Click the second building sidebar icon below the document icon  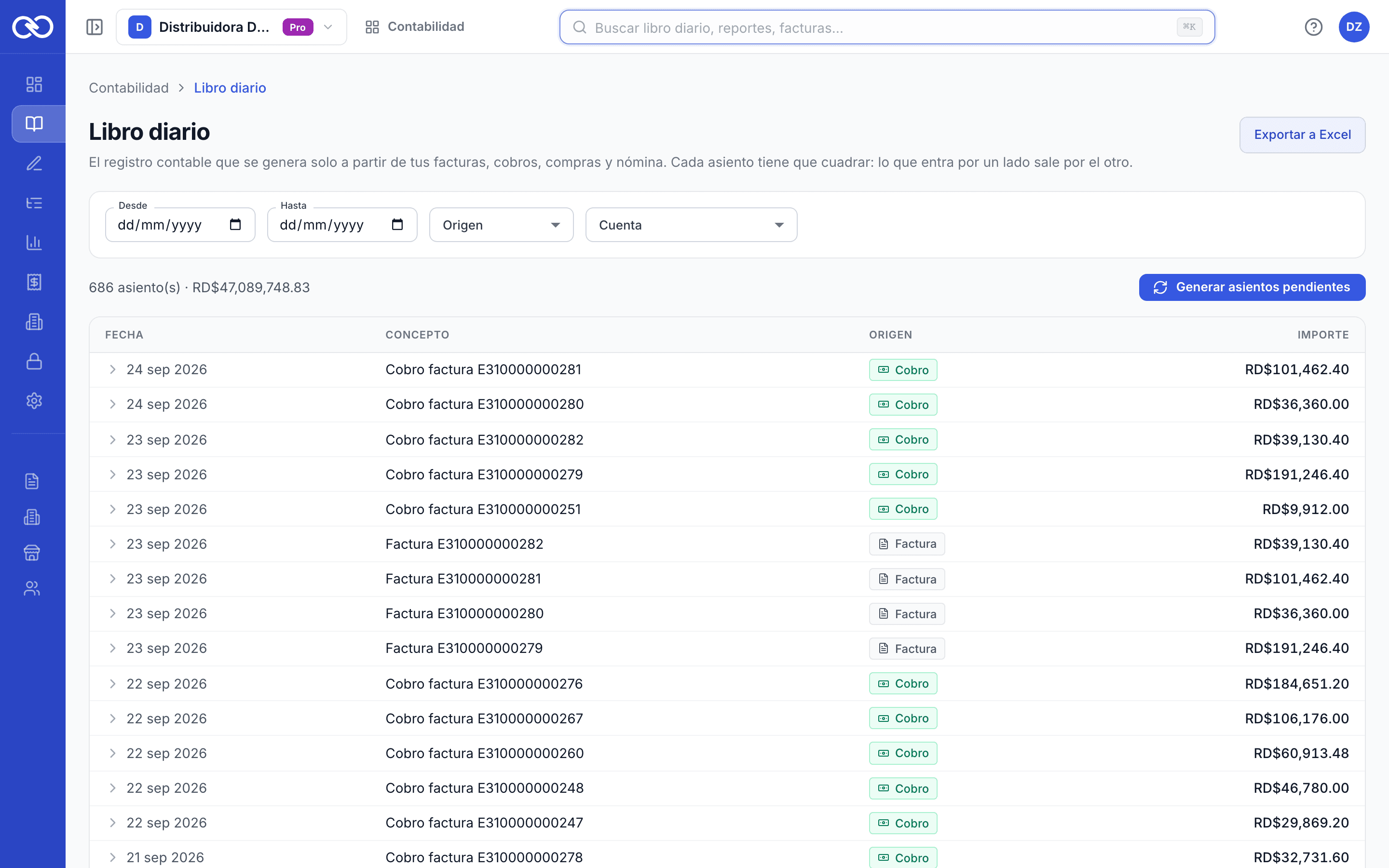[x=32, y=517]
